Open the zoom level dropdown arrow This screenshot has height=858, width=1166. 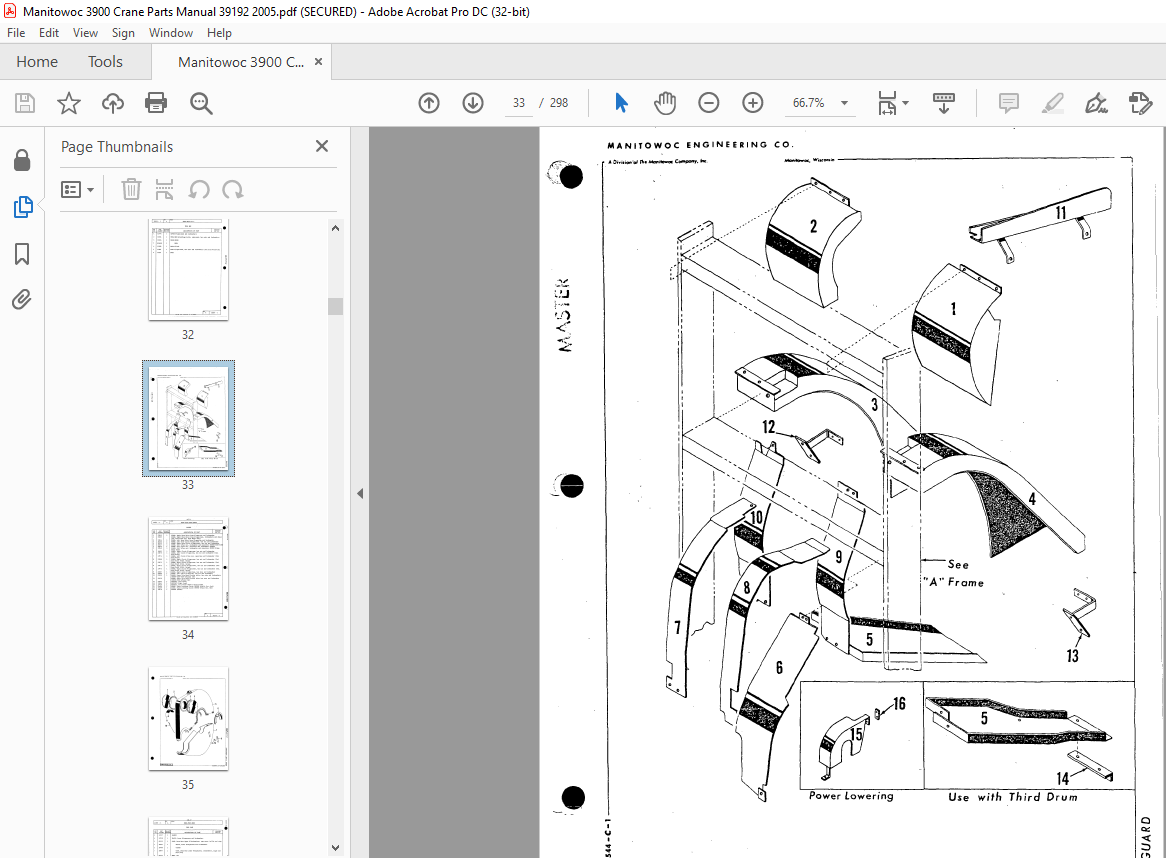845,103
